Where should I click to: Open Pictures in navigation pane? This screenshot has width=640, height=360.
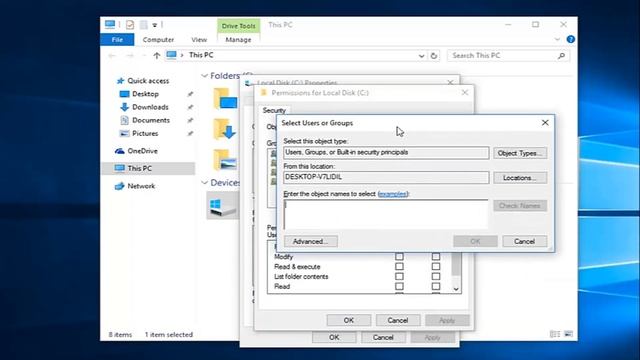click(145, 133)
